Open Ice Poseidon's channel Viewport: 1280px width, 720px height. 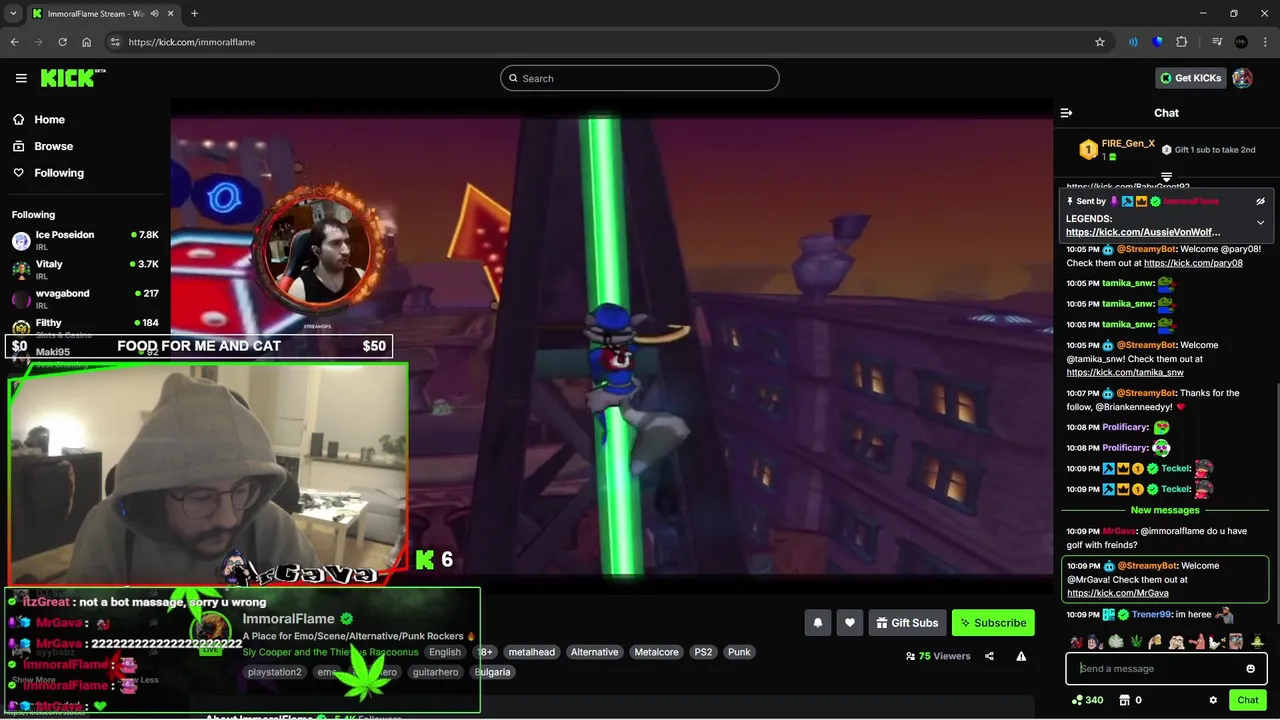pyautogui.click(x=85, y=240)
